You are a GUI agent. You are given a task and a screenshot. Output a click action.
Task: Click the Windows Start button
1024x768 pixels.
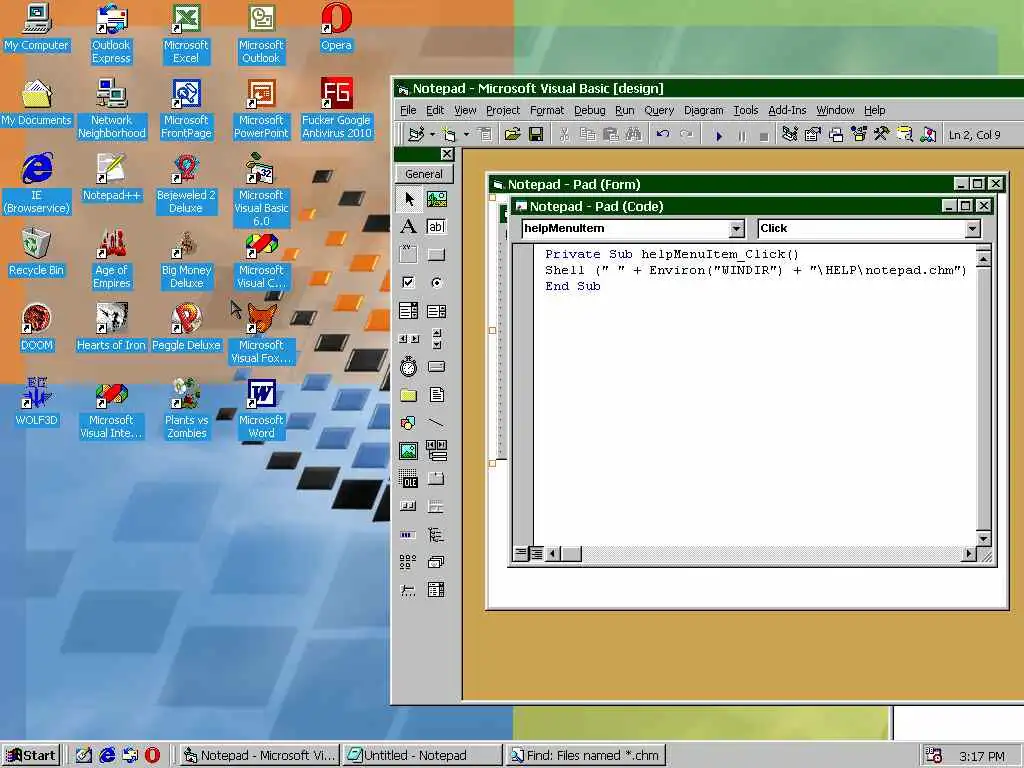(x=31, y=756)
